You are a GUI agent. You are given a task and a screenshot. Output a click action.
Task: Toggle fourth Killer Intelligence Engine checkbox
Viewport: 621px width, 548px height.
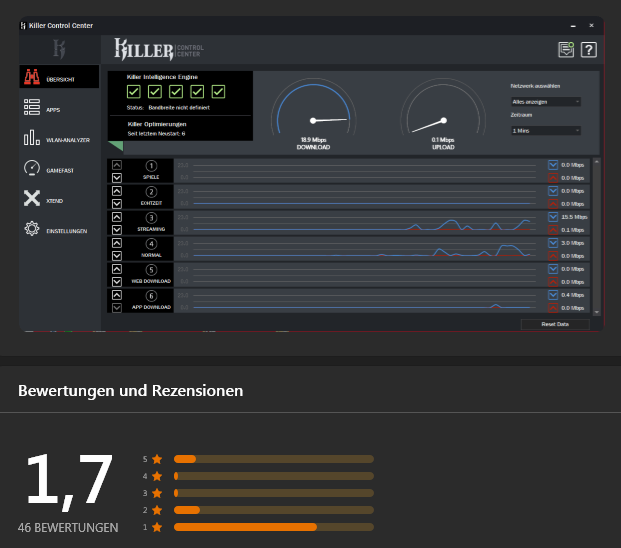click(x=197, y=91)
